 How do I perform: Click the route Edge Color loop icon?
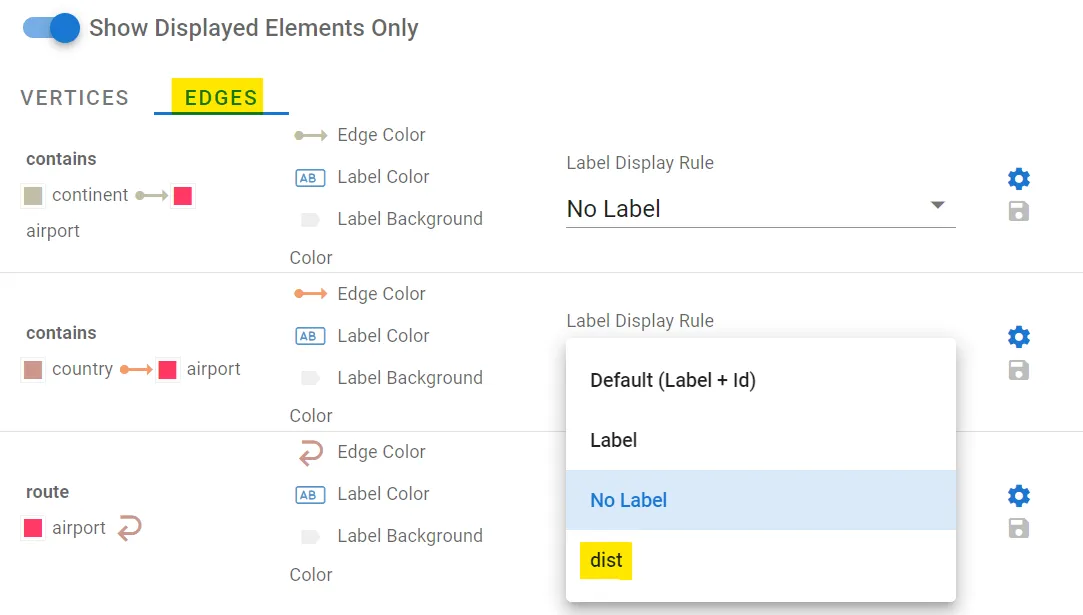click(x=310, y=453)
